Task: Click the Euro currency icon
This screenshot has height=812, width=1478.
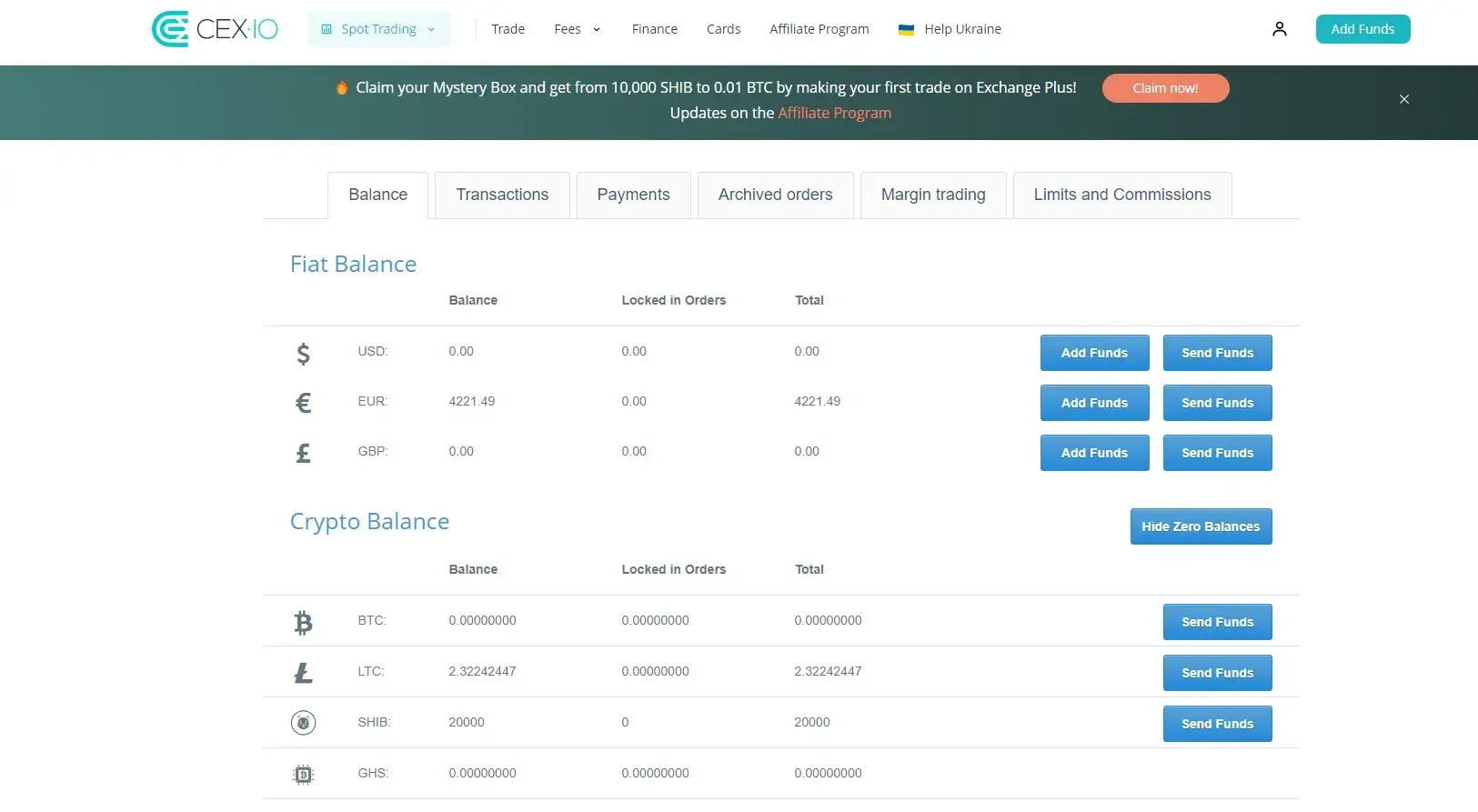Action: [303, 402]
